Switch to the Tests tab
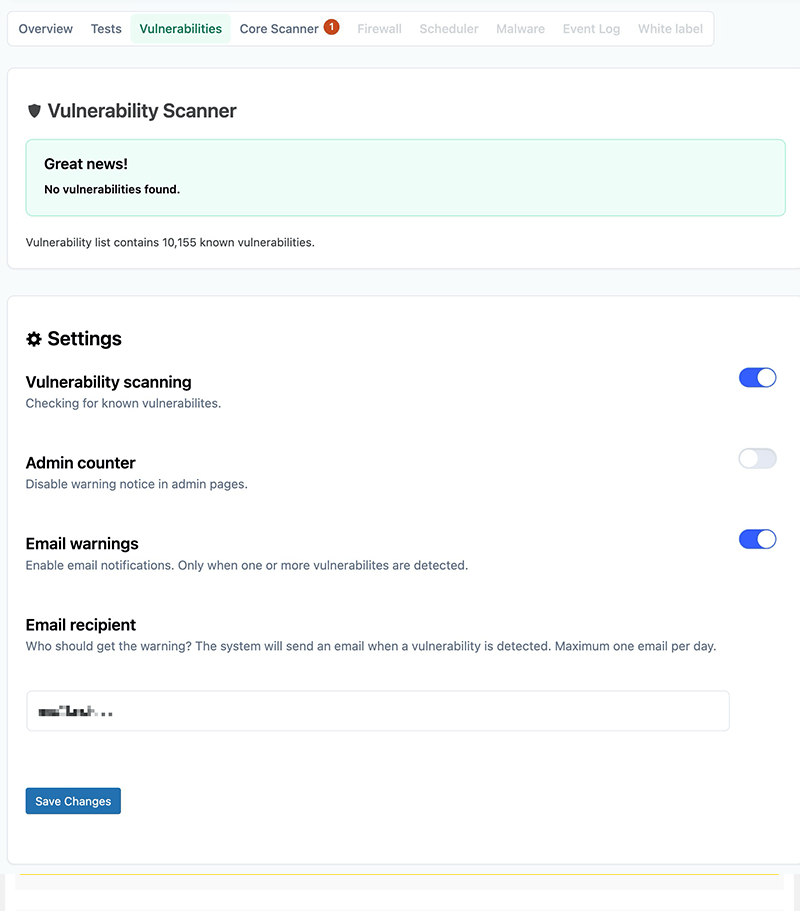 click(106, 29)
